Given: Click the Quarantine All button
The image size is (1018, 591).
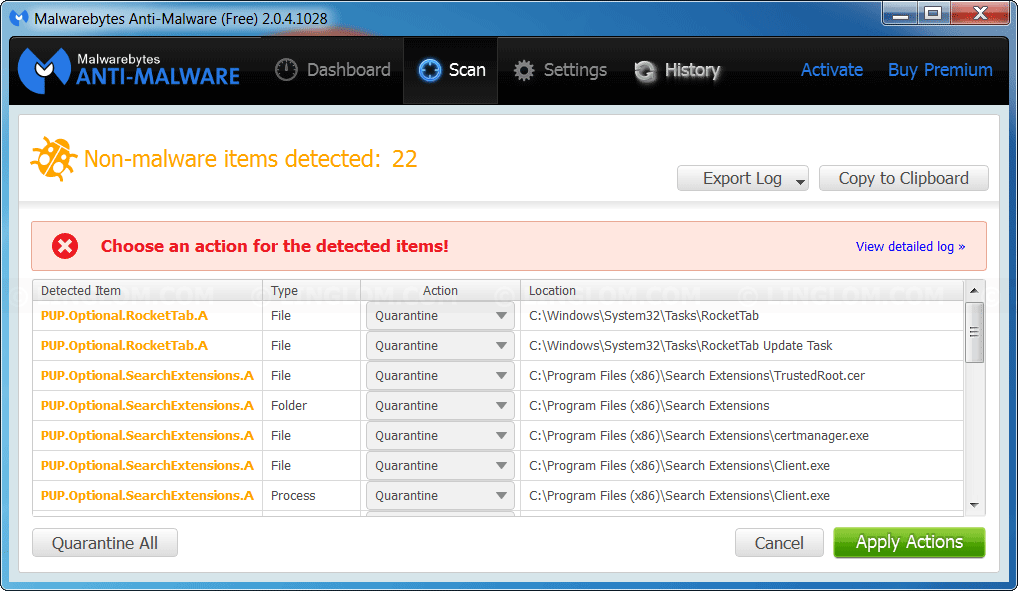Looking at the screenshot, I should (105, 543).
